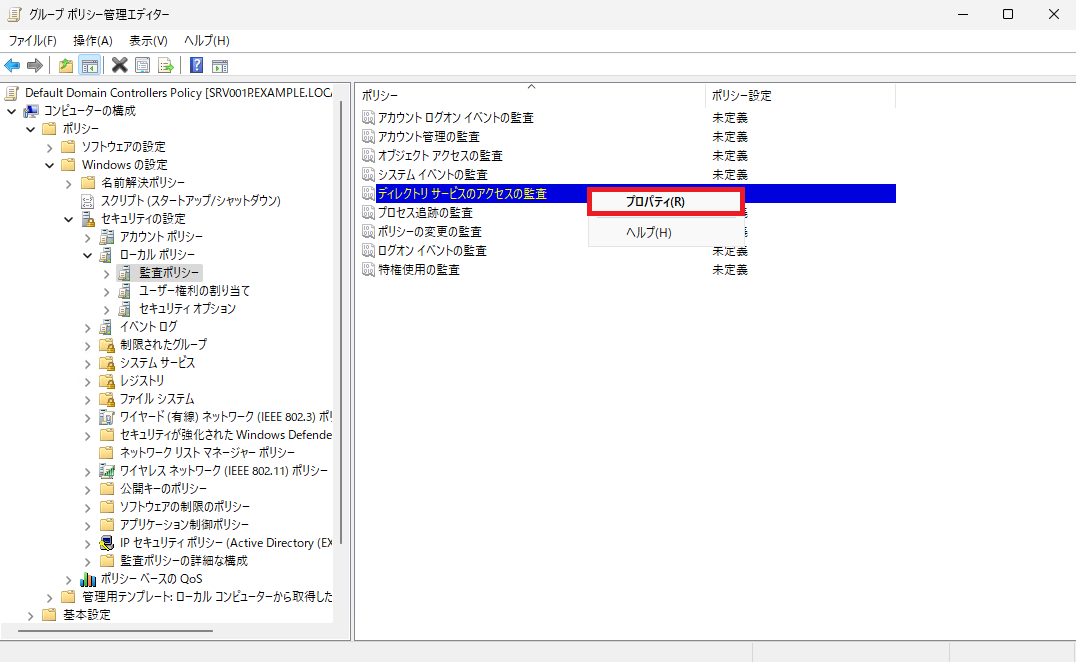Click the blue Help question mark icon

coord(196,65)
